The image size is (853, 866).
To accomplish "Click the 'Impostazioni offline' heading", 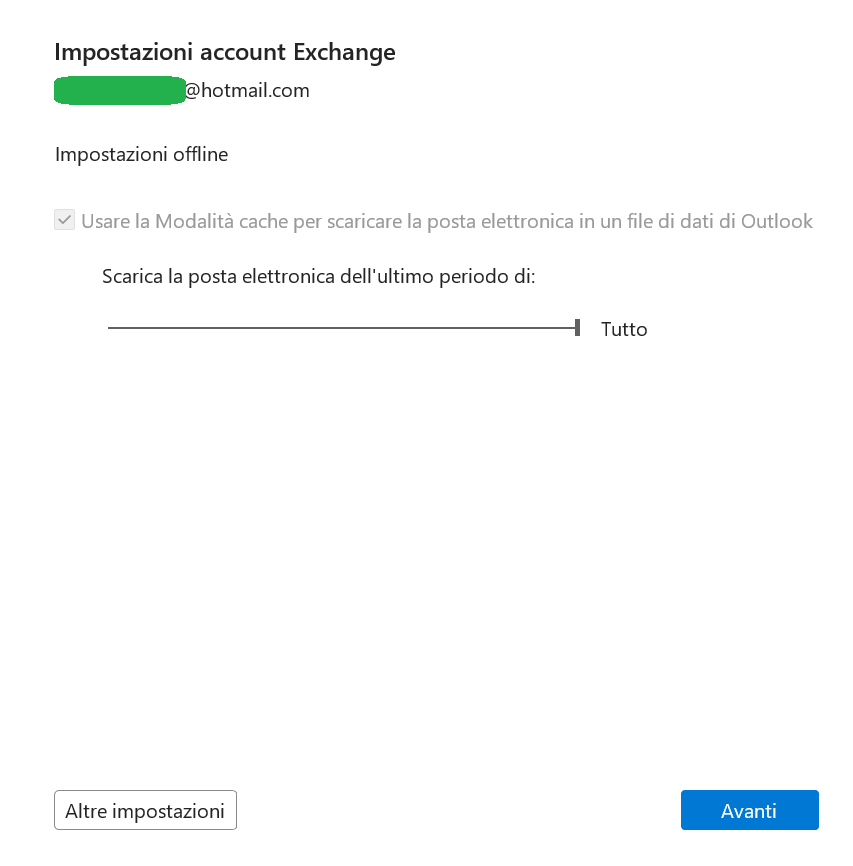I will [141, 154].
